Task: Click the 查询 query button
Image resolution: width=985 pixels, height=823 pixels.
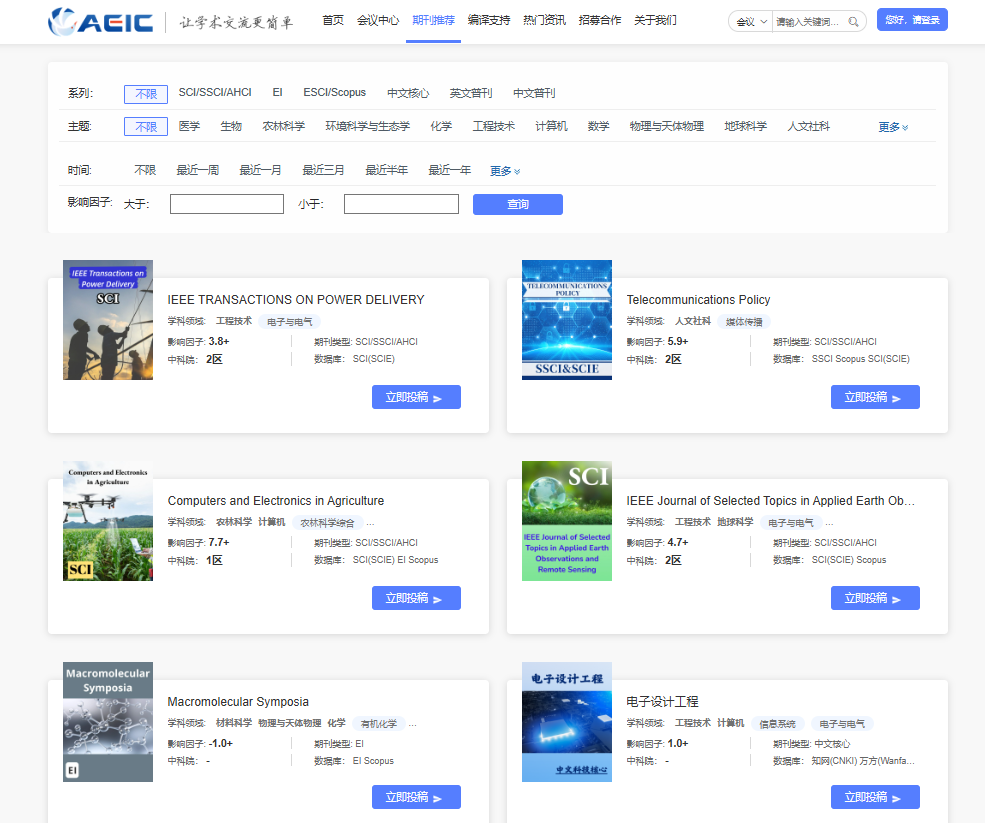Action: [517, 204]
